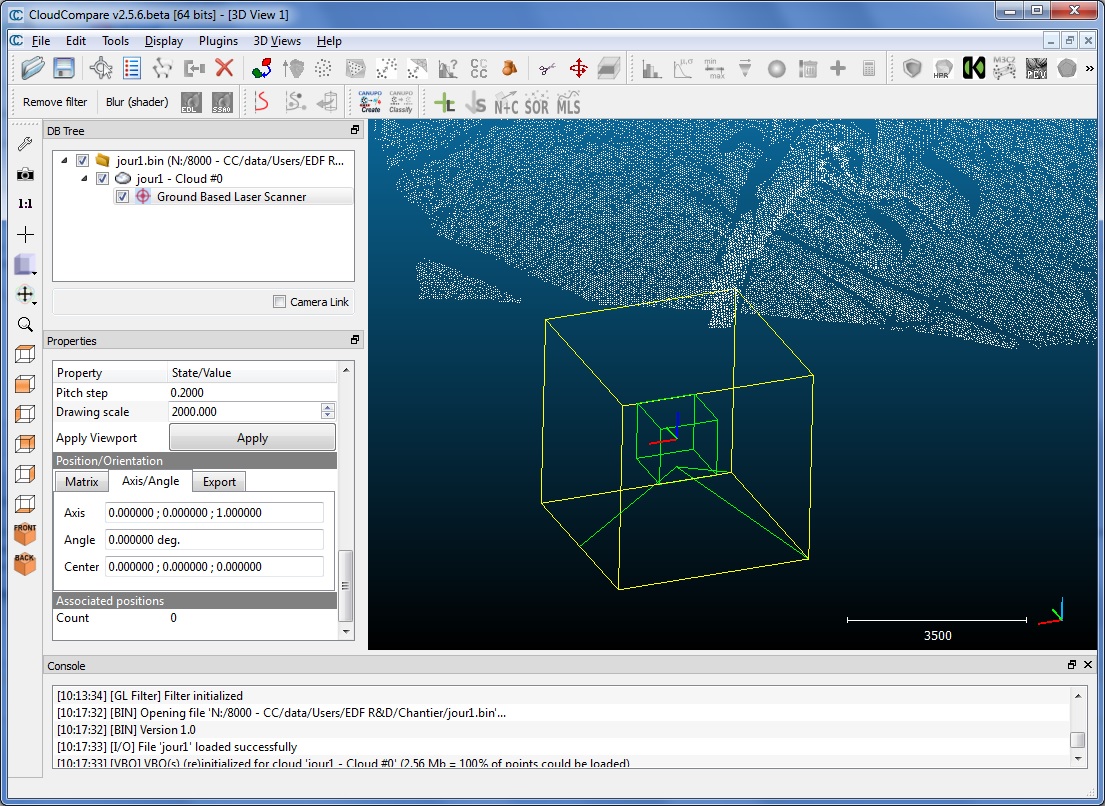This screenshot has height=806, width=1105.
Task: Click the MLS smoothing icon
Action: 568,103
